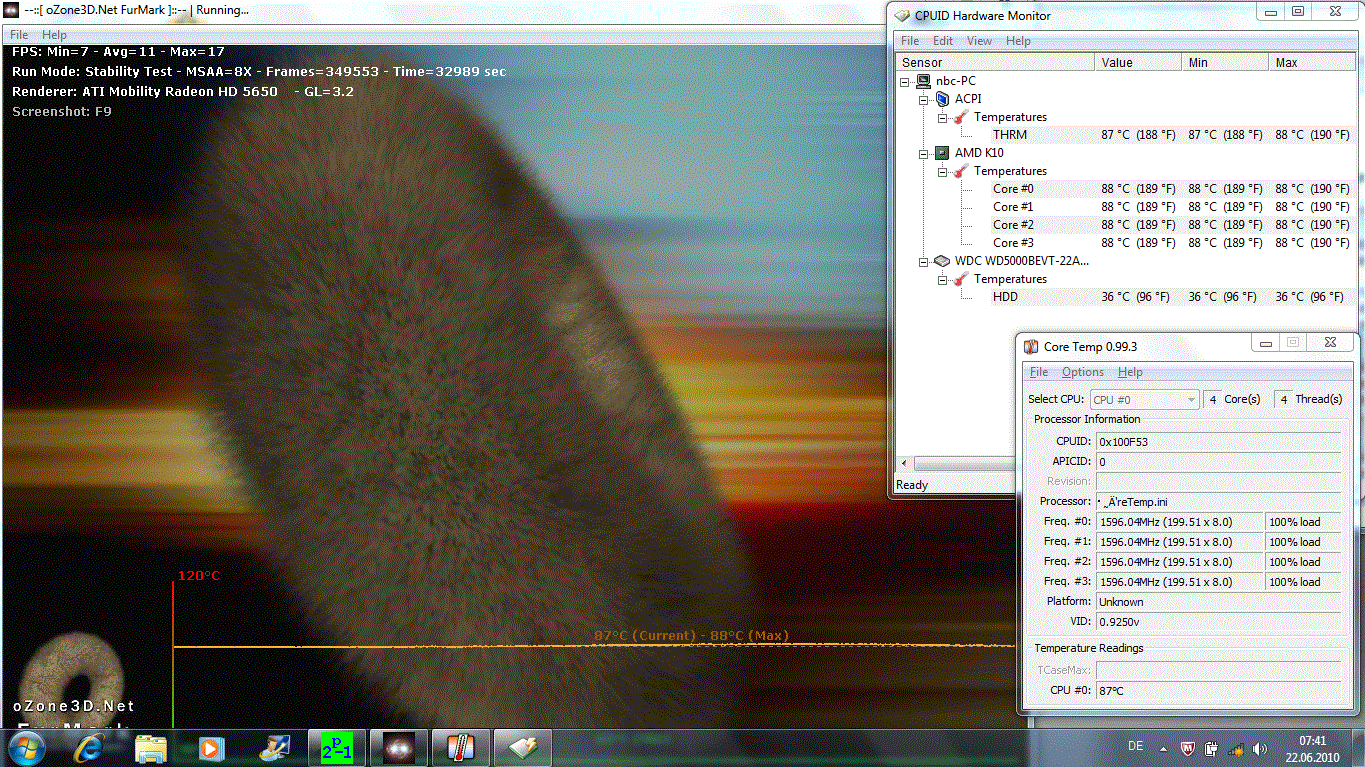Collapse the Temperatures node under AMD K10

(x=943, y=172)
